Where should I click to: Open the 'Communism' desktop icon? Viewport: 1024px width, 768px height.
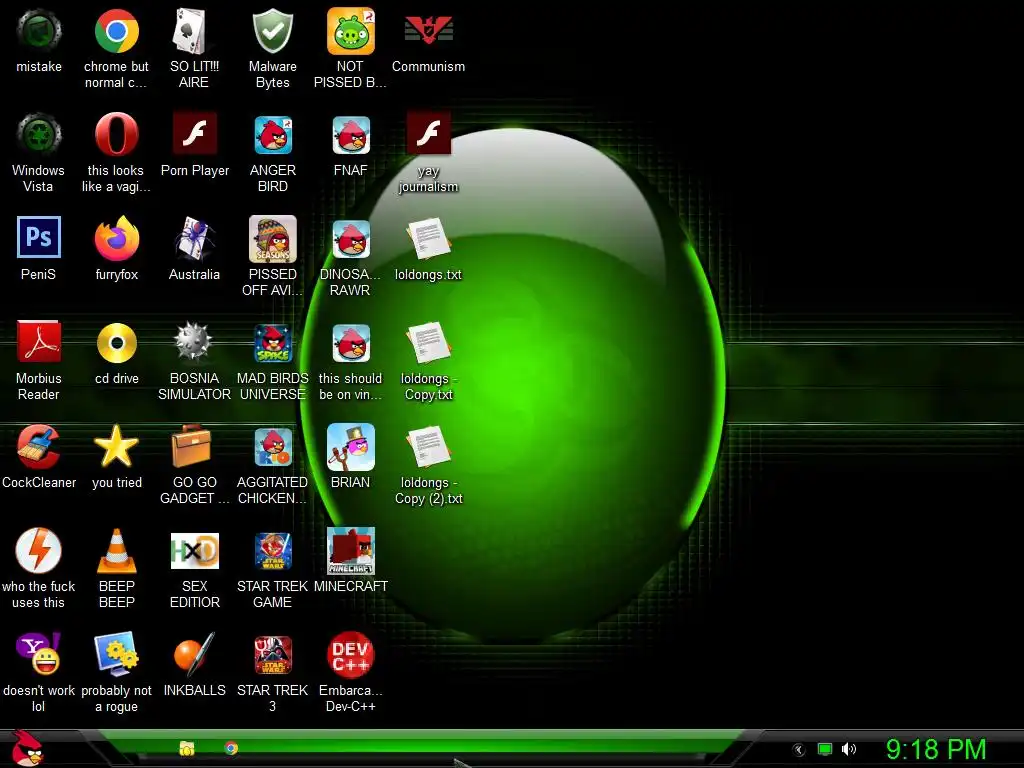pos(428,31)
